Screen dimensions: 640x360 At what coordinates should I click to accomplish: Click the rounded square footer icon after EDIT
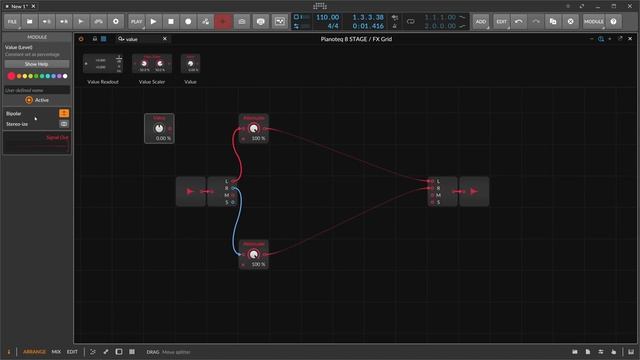(x=119, y=352)
